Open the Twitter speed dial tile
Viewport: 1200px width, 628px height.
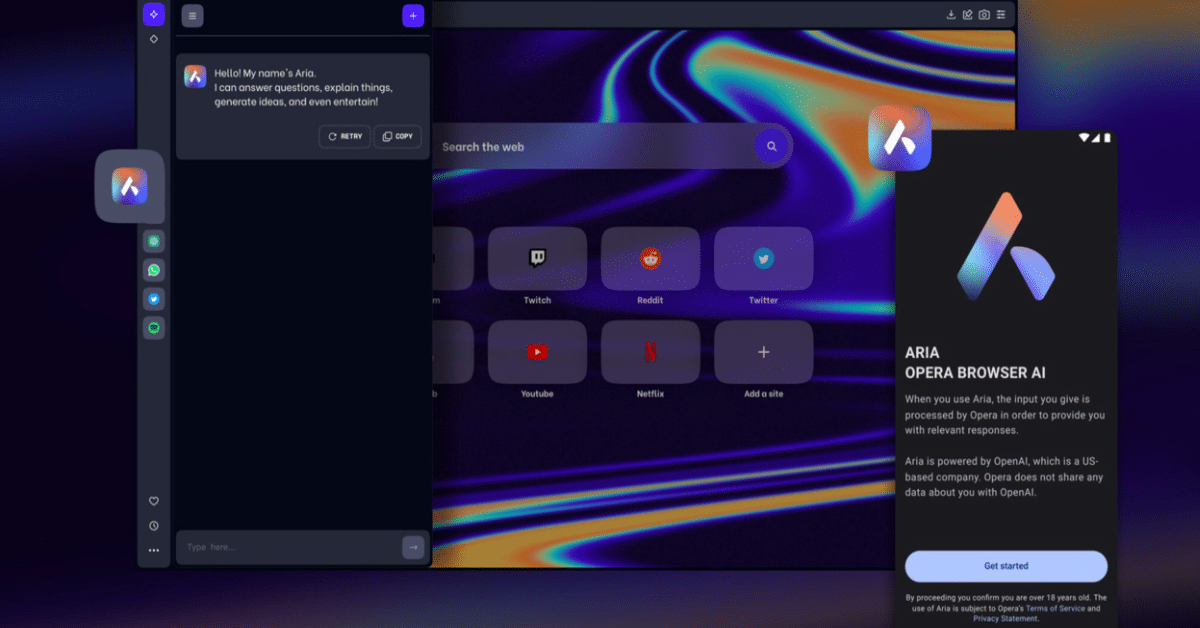tap(764, 259)
